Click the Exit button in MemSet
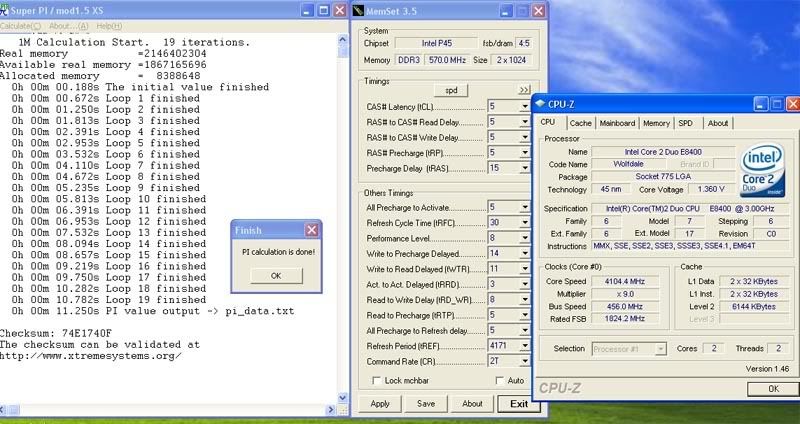 (x=519, y=404)
